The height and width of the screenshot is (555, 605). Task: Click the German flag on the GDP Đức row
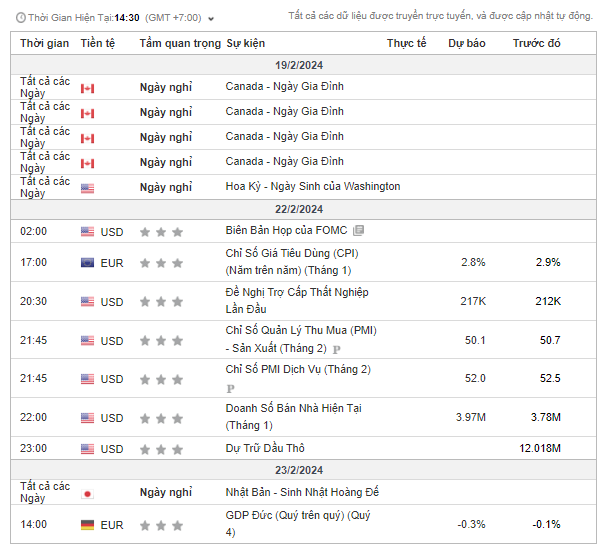87,525
